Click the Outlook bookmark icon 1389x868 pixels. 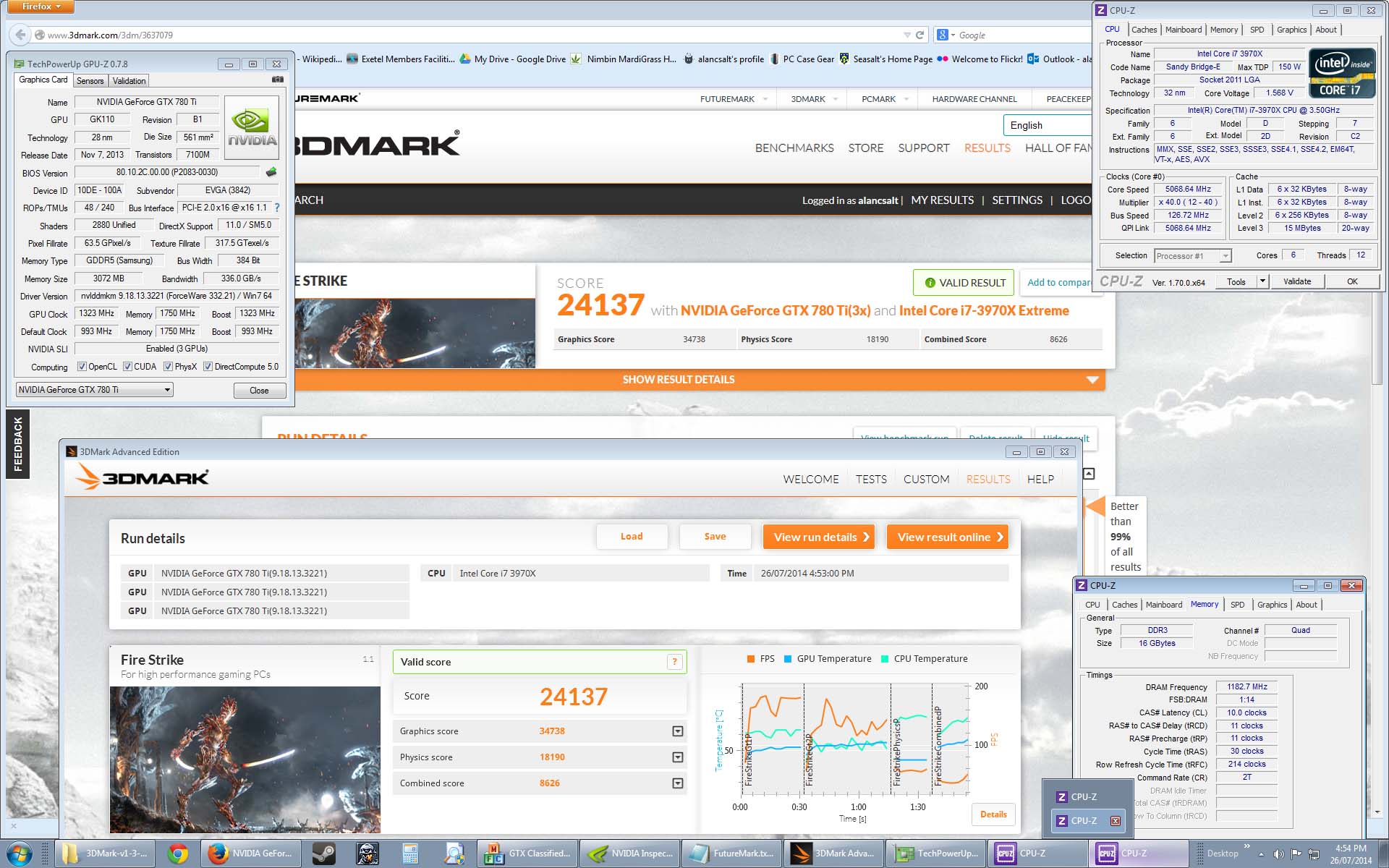point(1032,59)
